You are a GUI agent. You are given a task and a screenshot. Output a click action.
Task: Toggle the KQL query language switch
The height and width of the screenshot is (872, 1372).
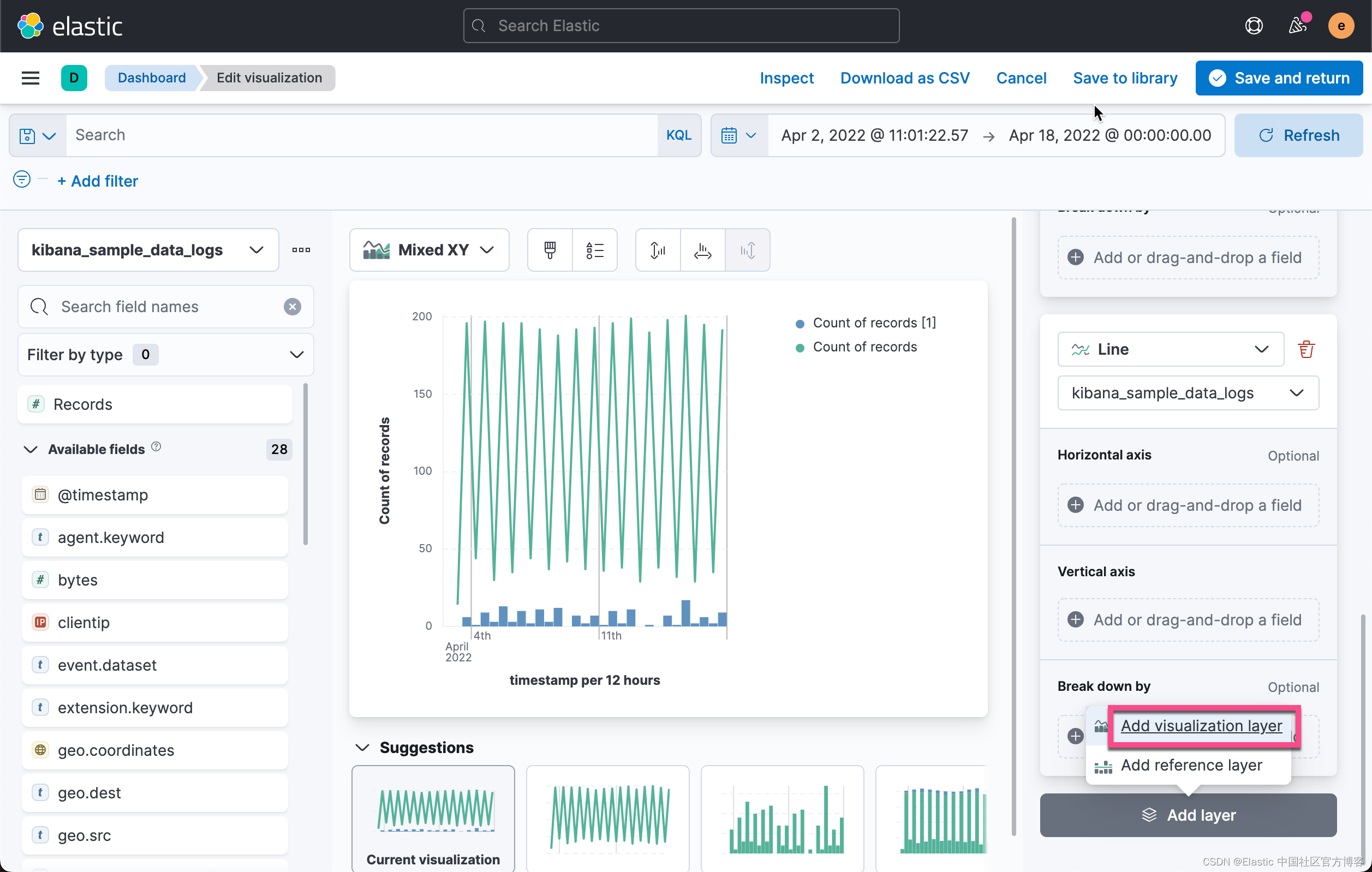pyautogui.click(x=678, y=135)
